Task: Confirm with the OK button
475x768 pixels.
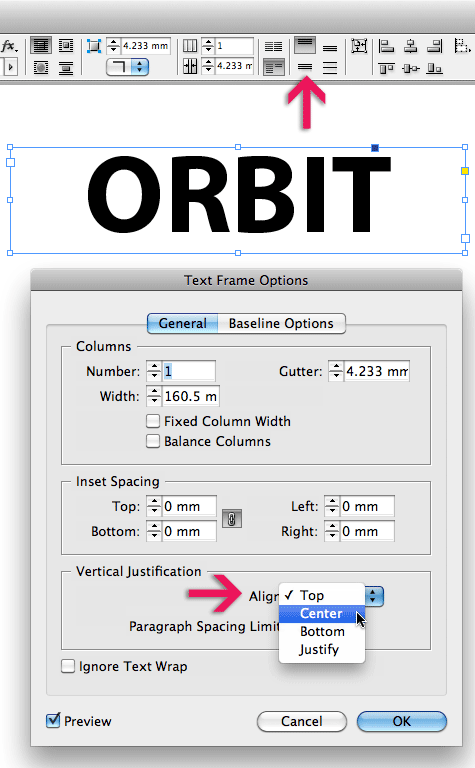Action: point(402,721)
